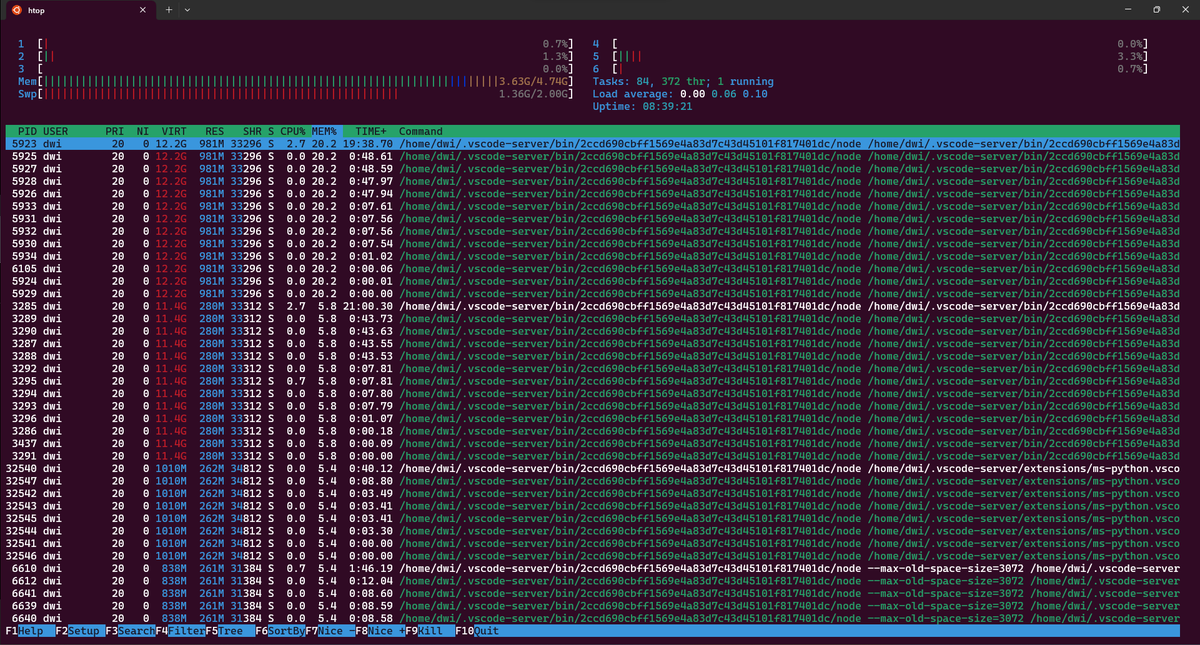Click the CPU 2 meter showing 1.3%
Viewport: 1200px width, 645px height.
[x=295, y=57]
